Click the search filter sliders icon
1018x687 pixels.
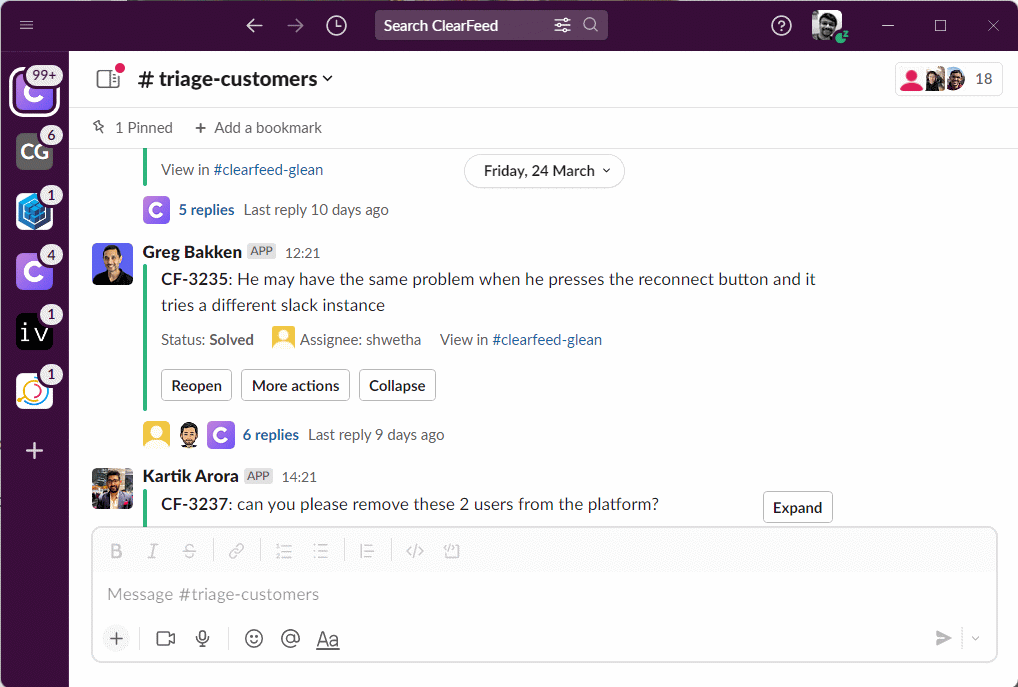(562, 26)
